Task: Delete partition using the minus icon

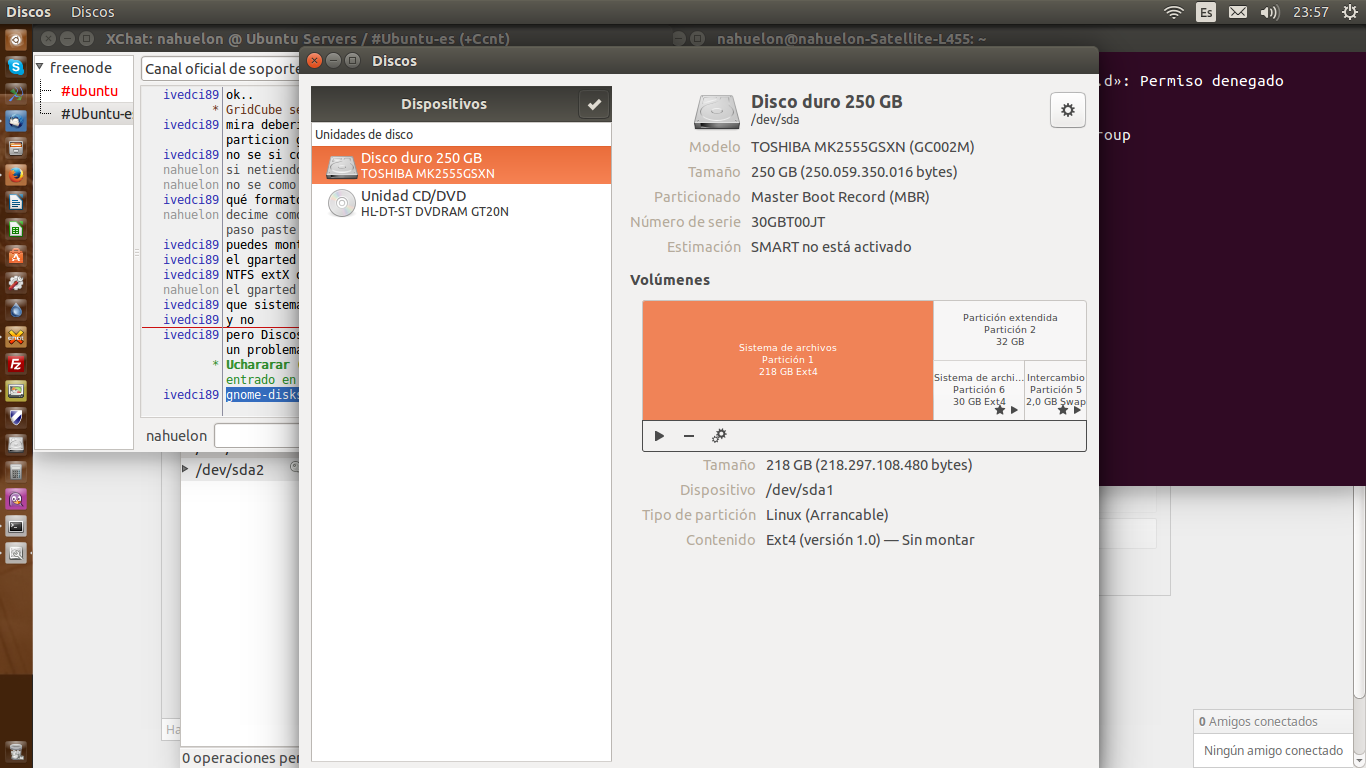Action: coord(689,436)
